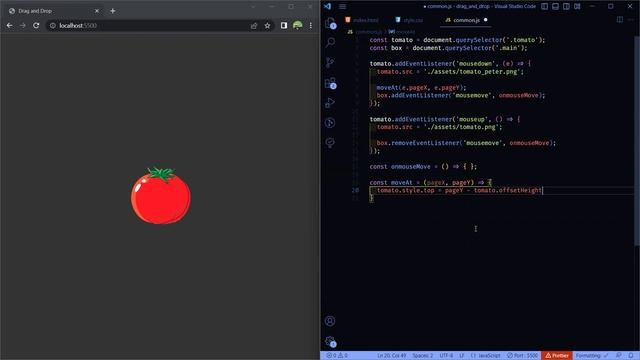The width and height of the screenshot is (640, 360).
Task: Click the VS Code editor vertical scrollbar
Action: (x=637, y=140)
